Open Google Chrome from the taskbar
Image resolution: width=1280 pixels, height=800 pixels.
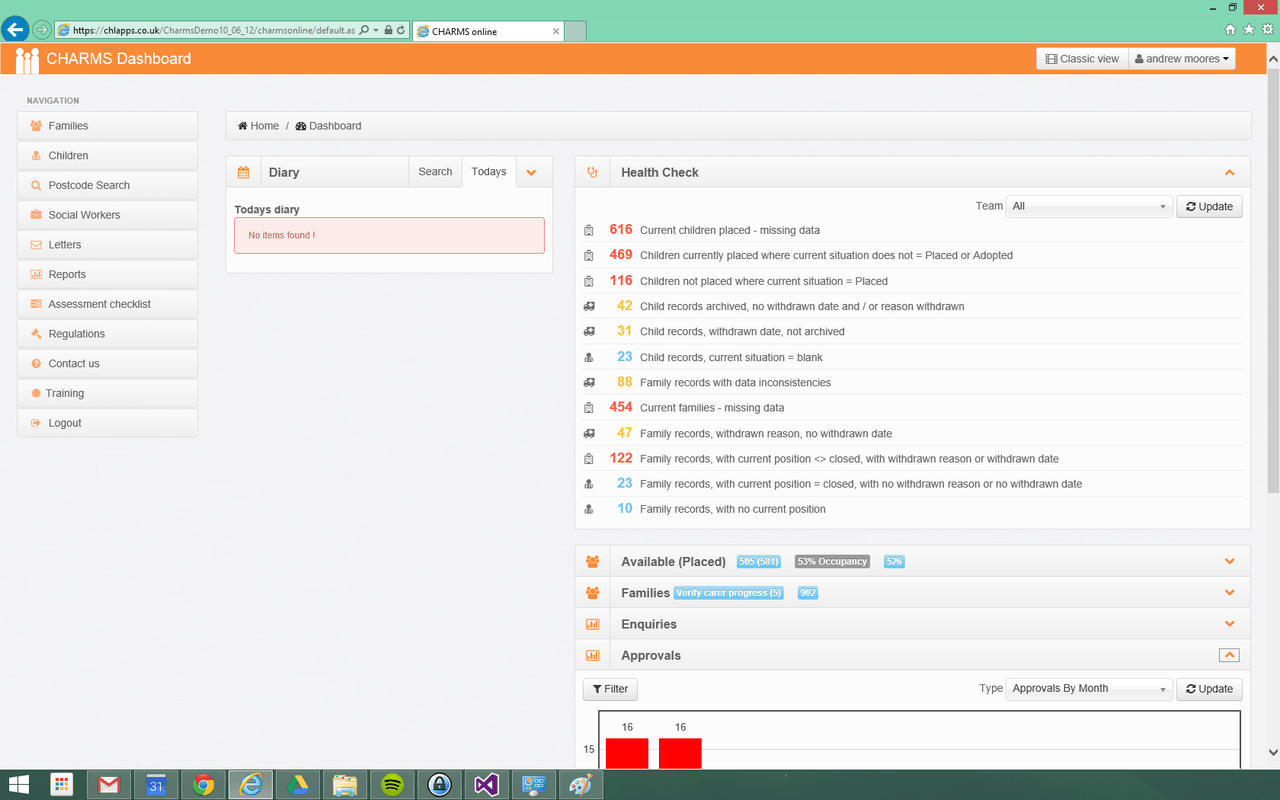204,785
